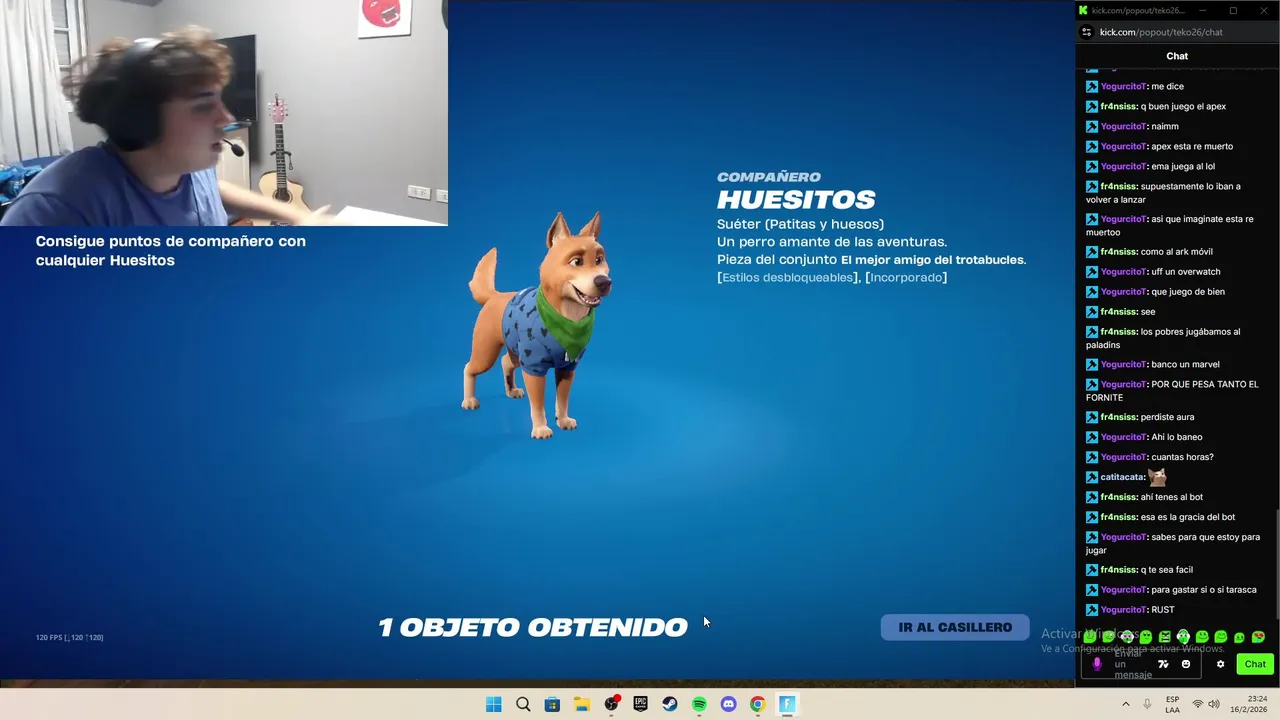Click the chat message 'Ahi lo baneo'
Viewport: 1280px width, 720px height.
point(1176,437)
